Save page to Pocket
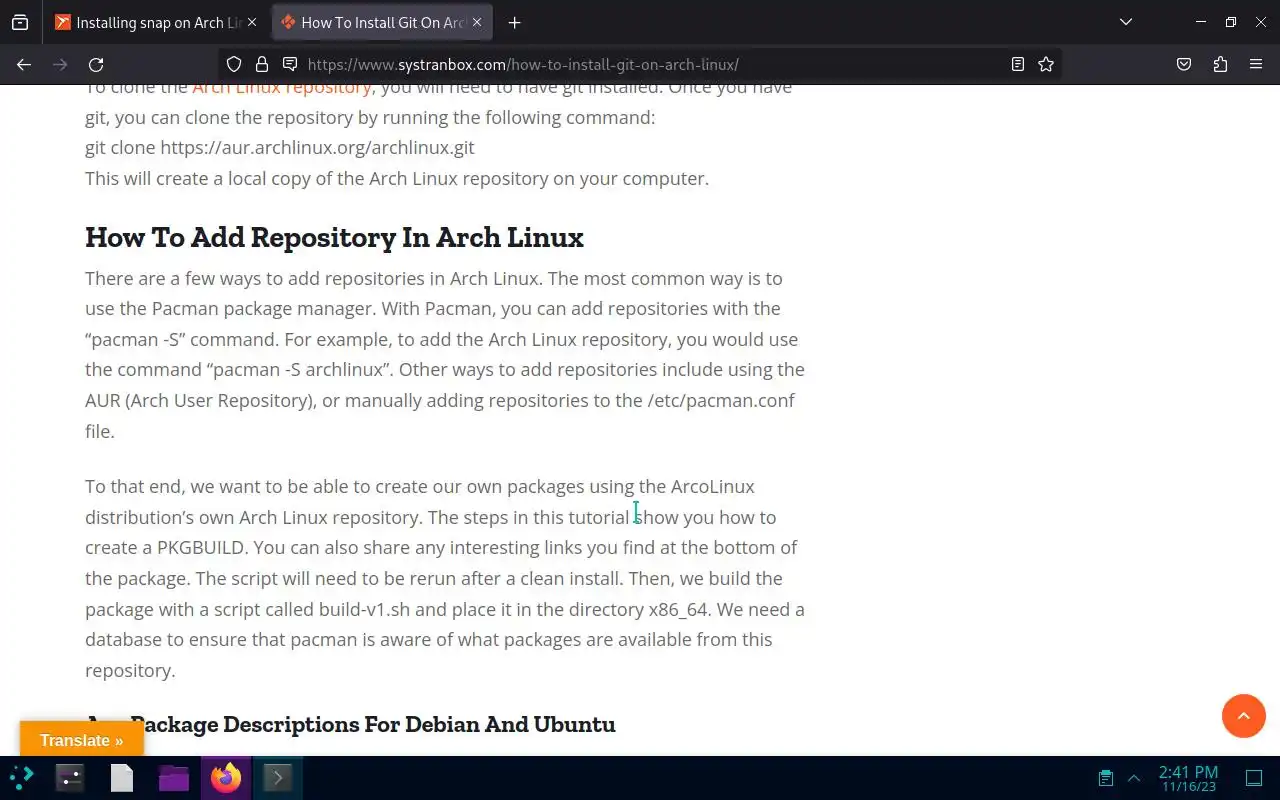The width and height of the screenshot is (1280, 800). click(x=1184, y=64)
